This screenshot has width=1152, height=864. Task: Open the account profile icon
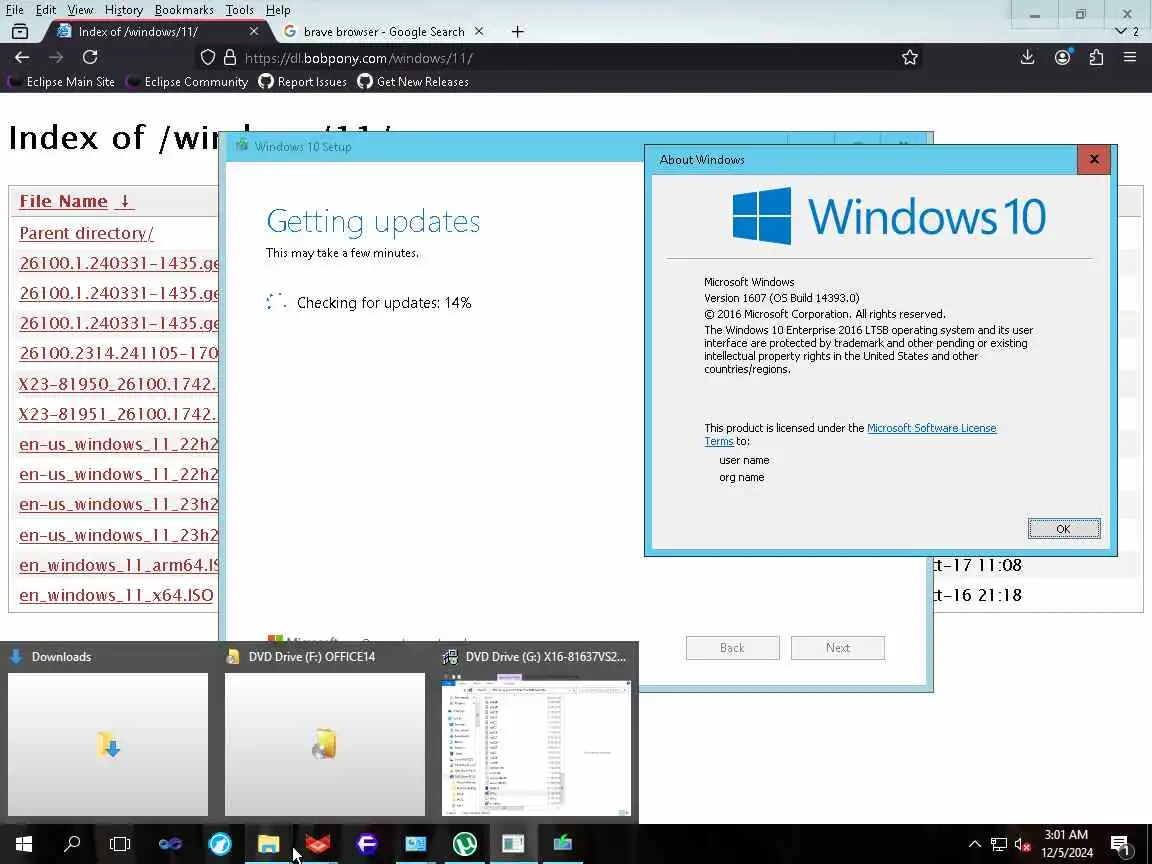click(1062, 57)
